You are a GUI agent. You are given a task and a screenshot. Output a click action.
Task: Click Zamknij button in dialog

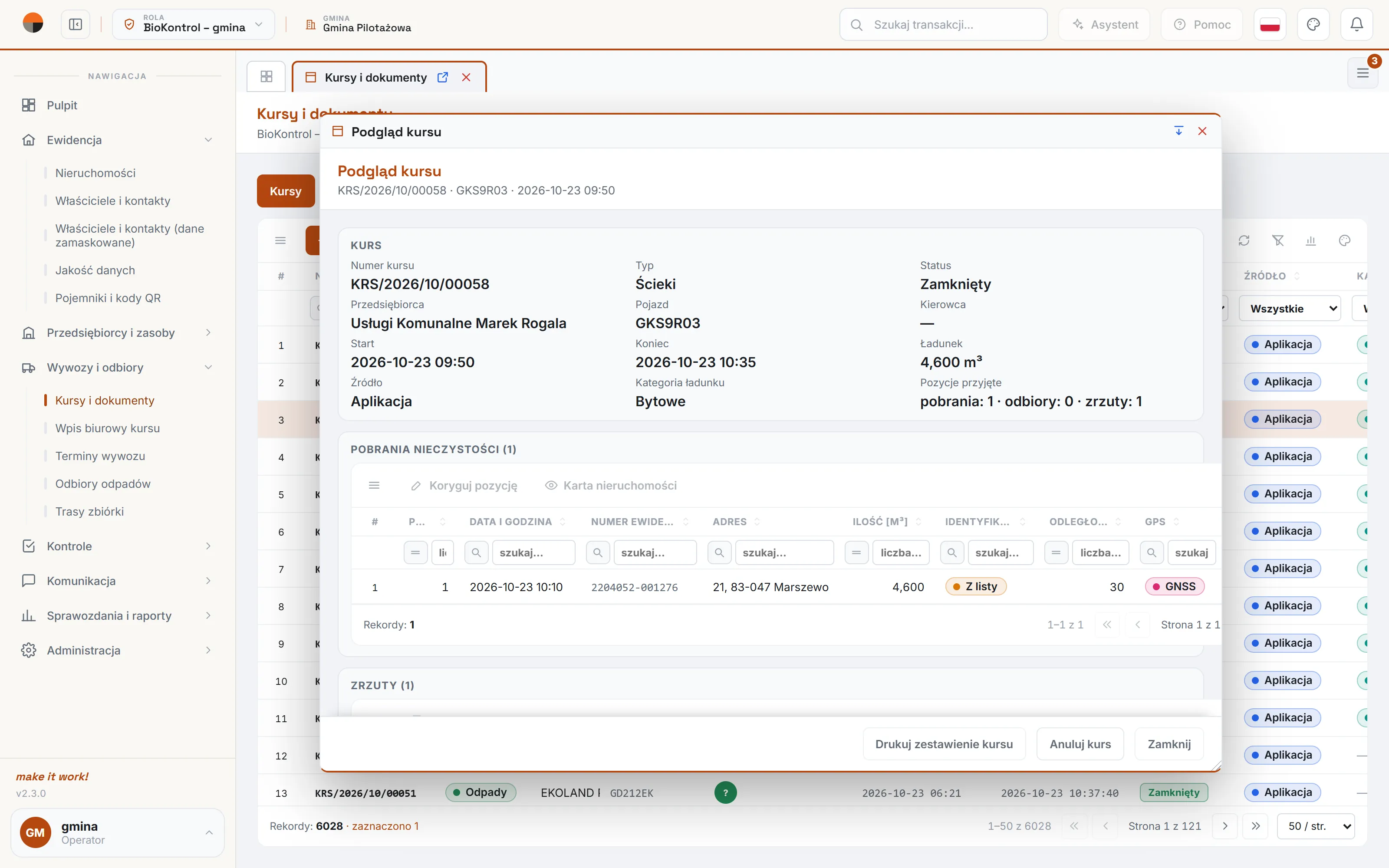point(1169,745)
